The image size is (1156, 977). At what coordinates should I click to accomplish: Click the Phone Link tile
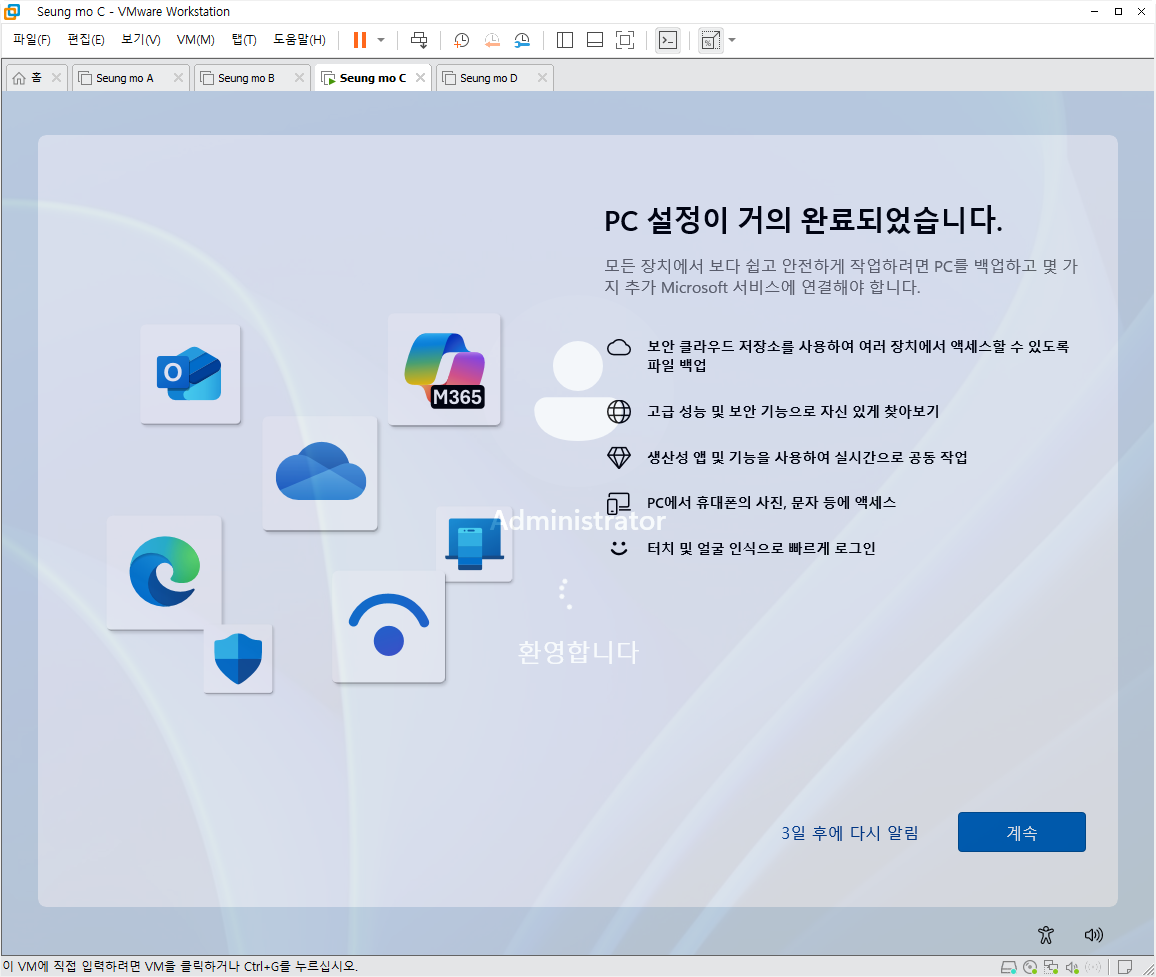[x=474, y=544]
